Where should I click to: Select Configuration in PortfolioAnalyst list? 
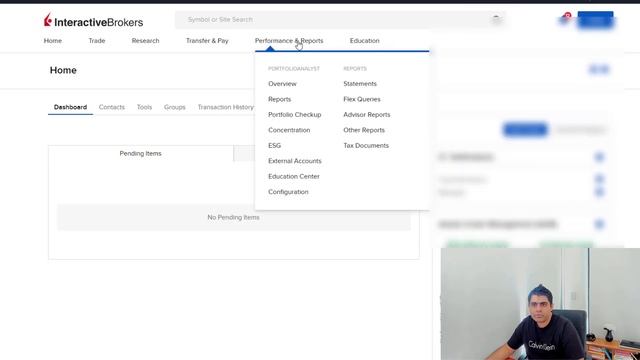[x=288, y=192]
